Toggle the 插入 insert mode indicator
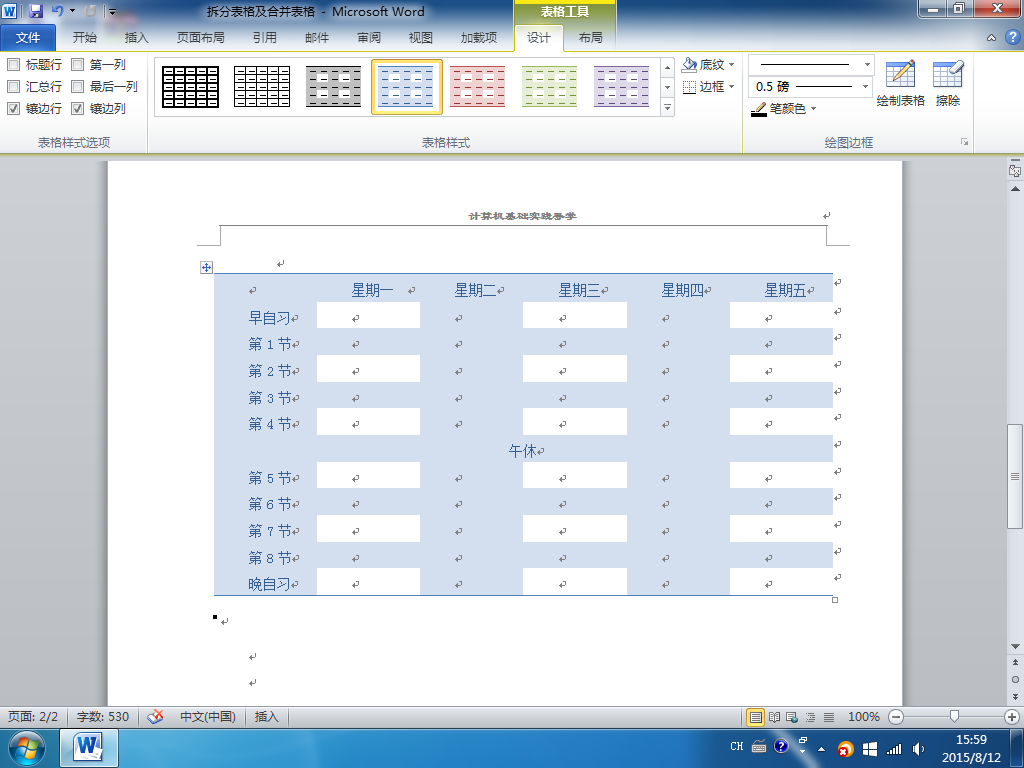Image resolution: width=1024 pixels, height=768 pixels. pos(266,716)
